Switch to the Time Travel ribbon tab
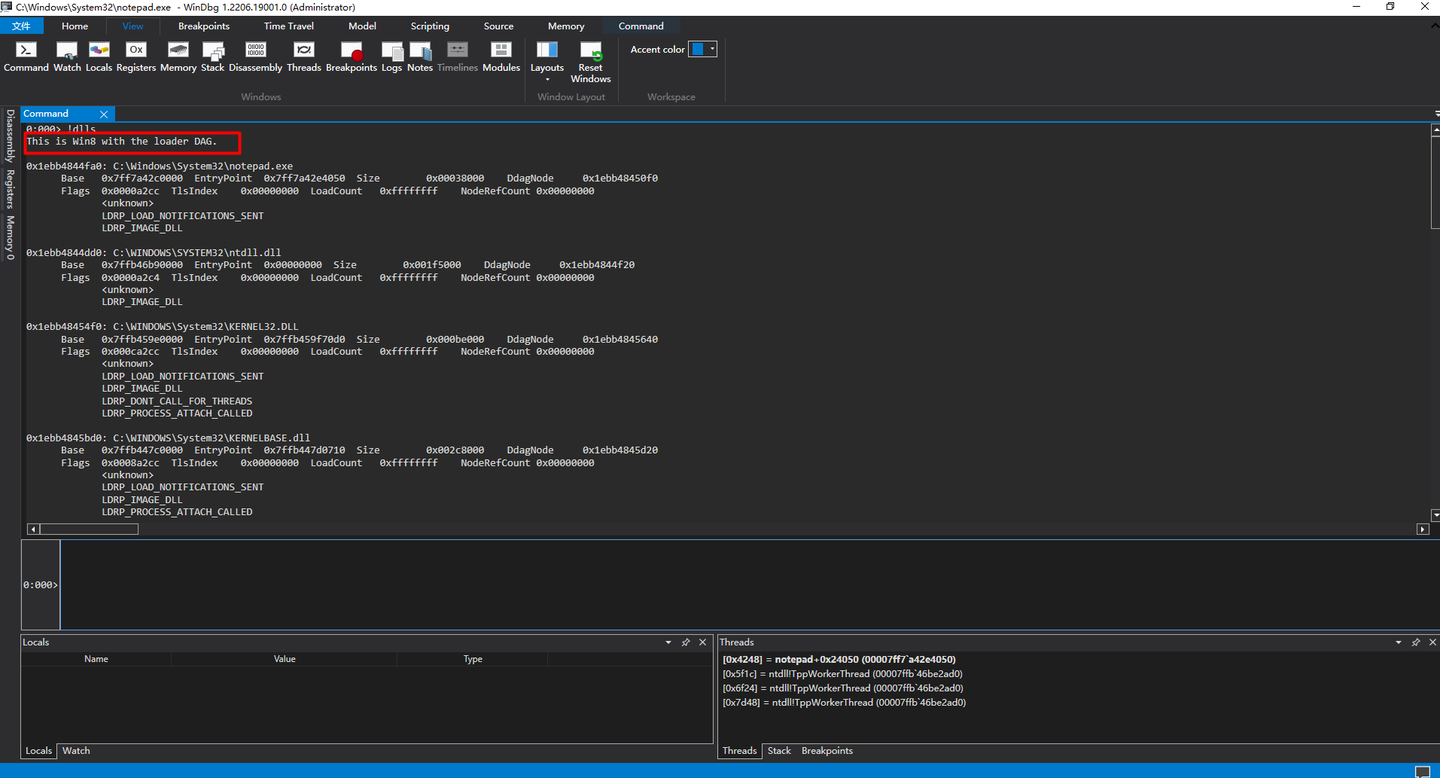Image resolution: width=1440 pixels, height=778 pixels. tap(289, 26)
